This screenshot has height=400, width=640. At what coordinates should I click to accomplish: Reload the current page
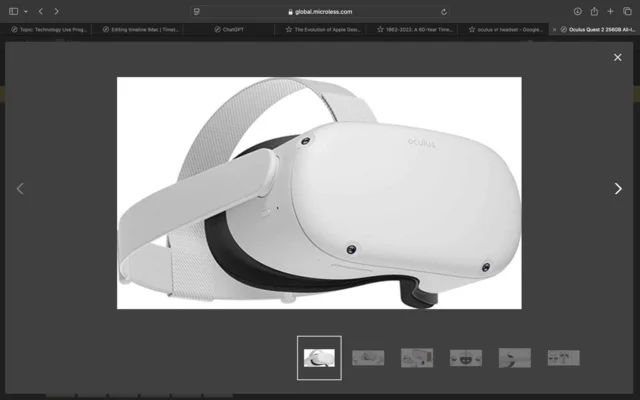[444, 12]
